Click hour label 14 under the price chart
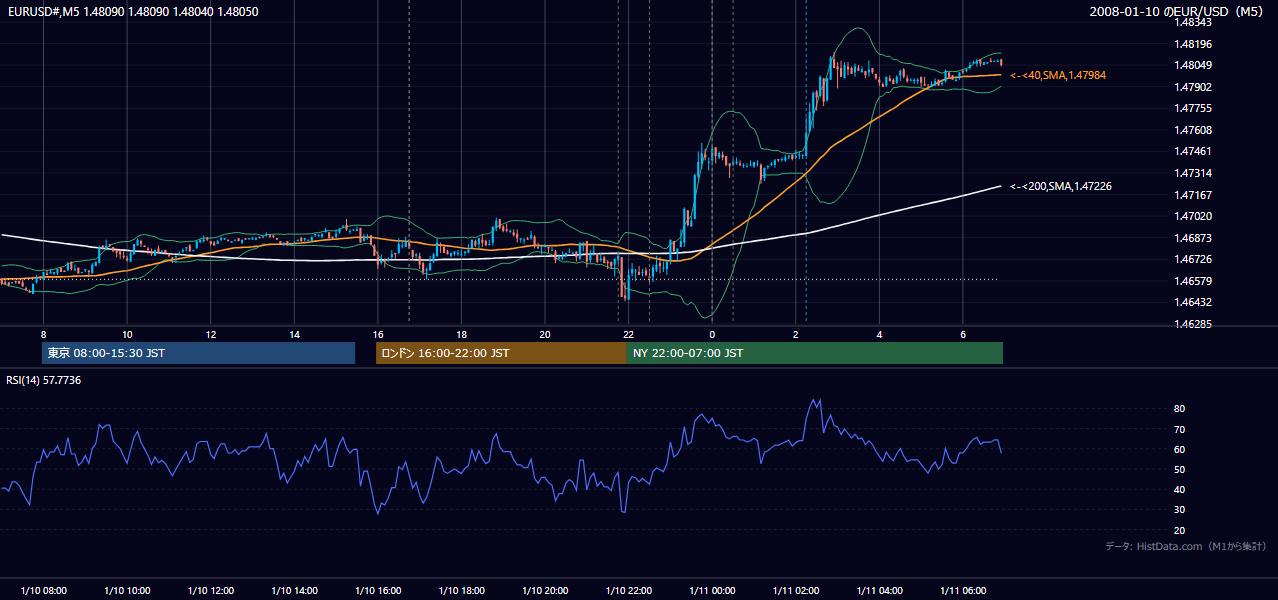Viewport: 1278px width, 600px height. [x=294, y=334]
